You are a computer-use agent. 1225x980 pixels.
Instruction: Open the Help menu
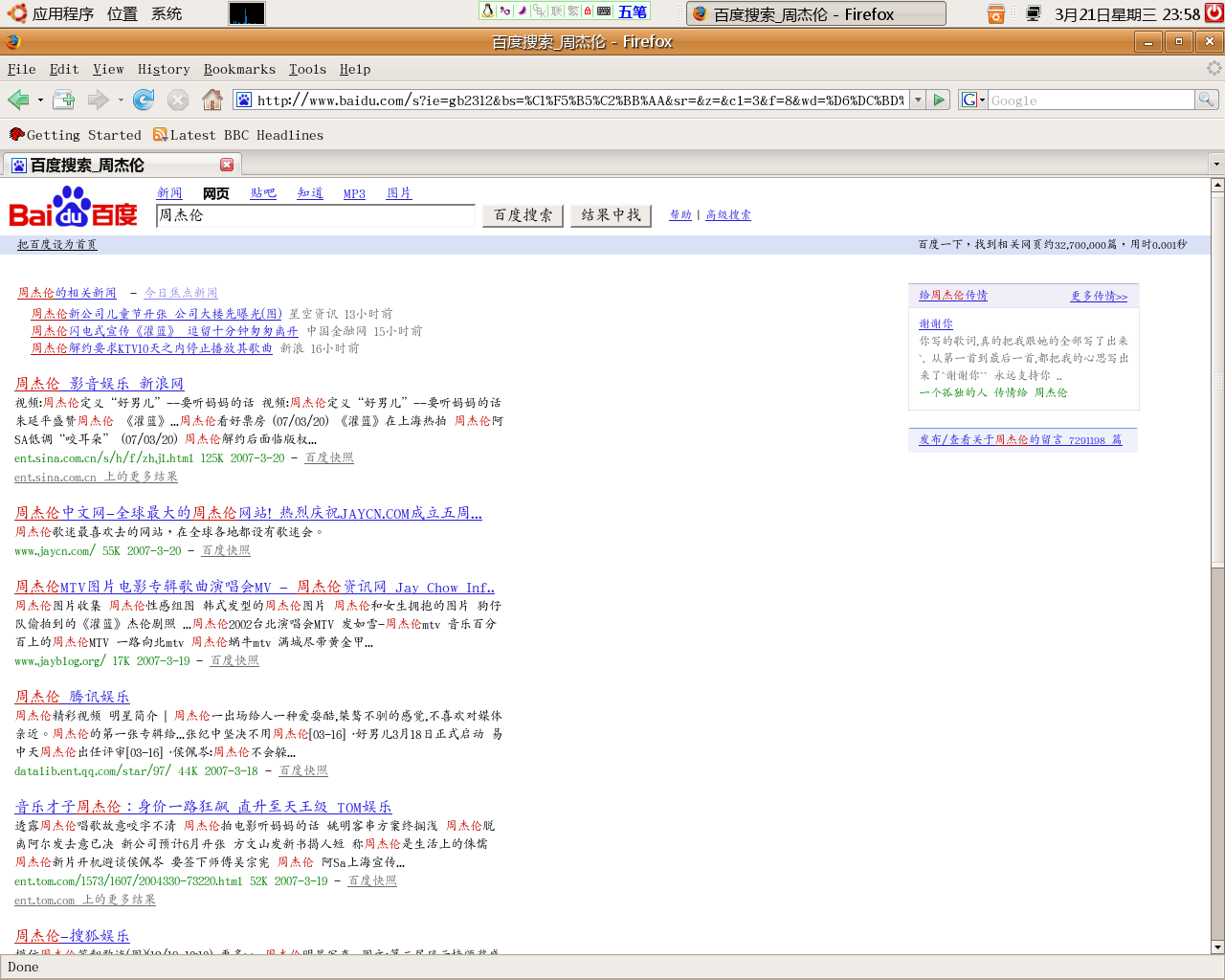(355, 69)
